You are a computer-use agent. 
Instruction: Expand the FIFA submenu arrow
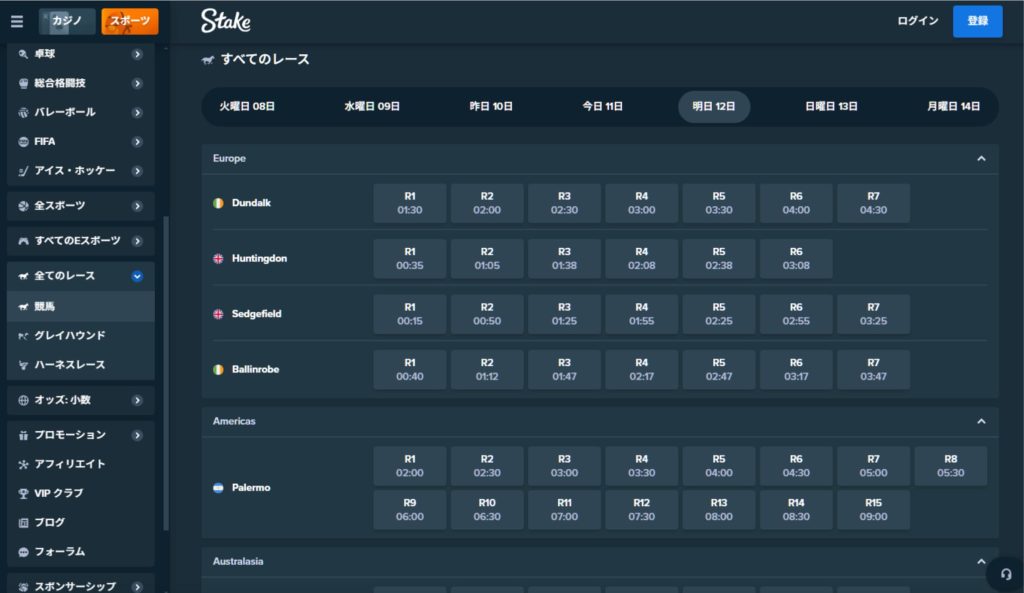(137, 142)
